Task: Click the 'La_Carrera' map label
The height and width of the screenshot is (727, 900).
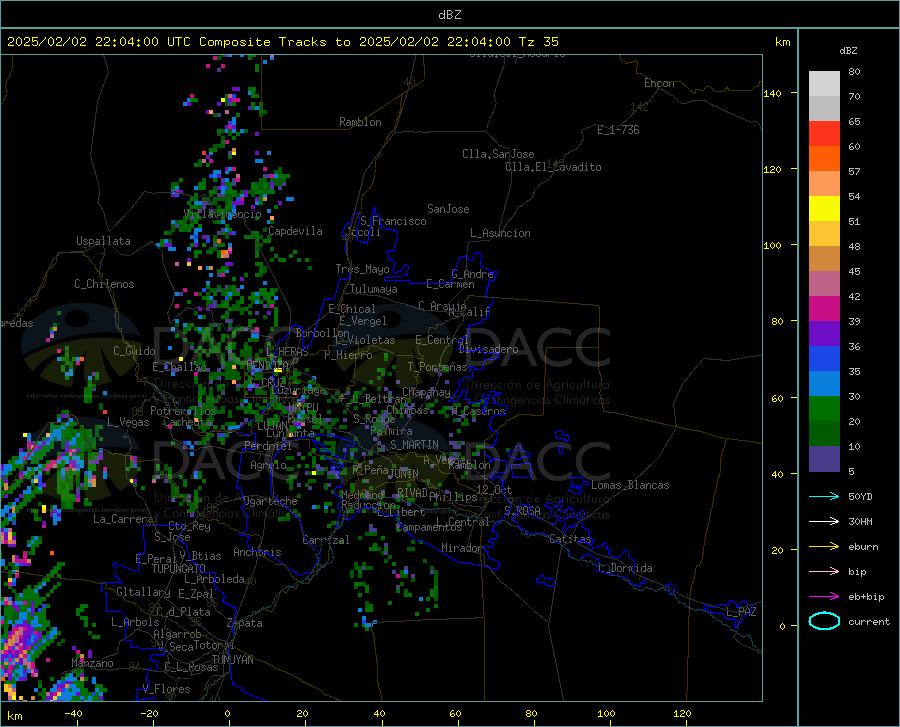Action: (123, 519)
